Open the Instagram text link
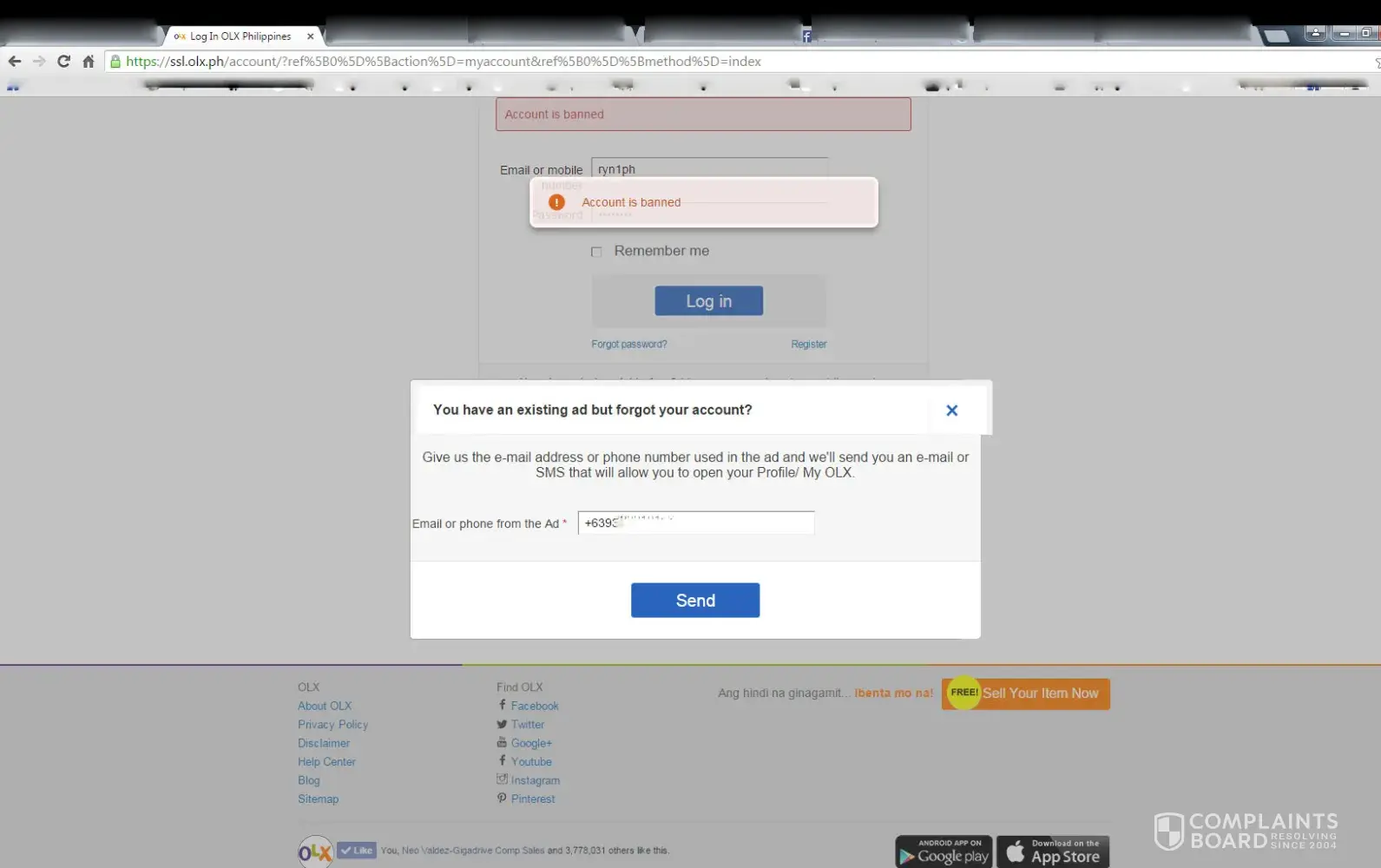Screen dimensions: 1381x868 [536, 780]
